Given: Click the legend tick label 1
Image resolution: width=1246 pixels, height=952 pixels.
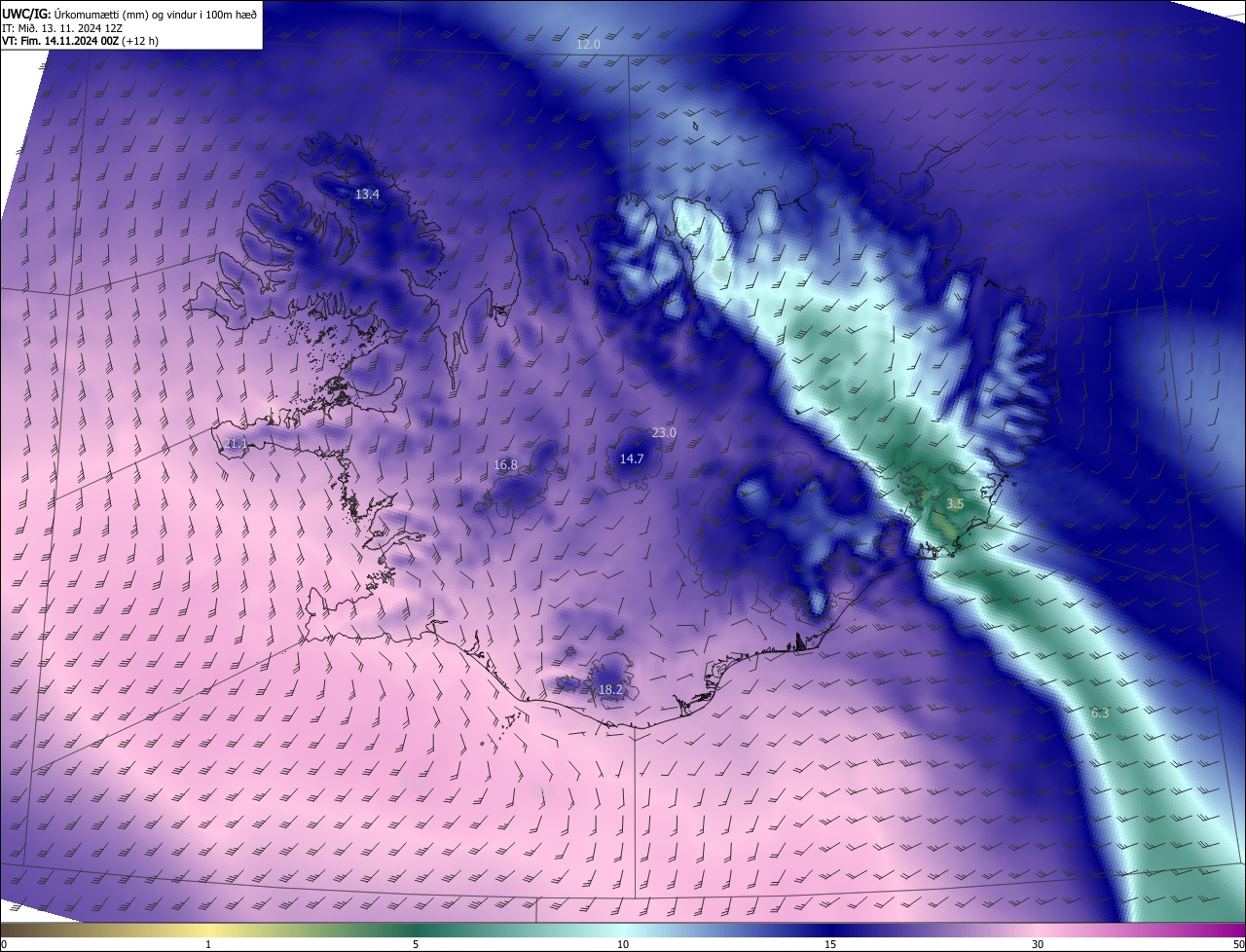Looking at the screenshot, I should point(208,944).
